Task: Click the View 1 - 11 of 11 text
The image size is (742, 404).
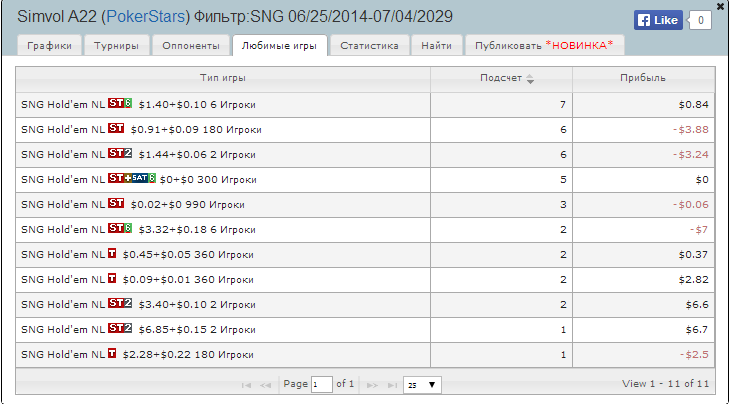Action: tap(665, 384)
